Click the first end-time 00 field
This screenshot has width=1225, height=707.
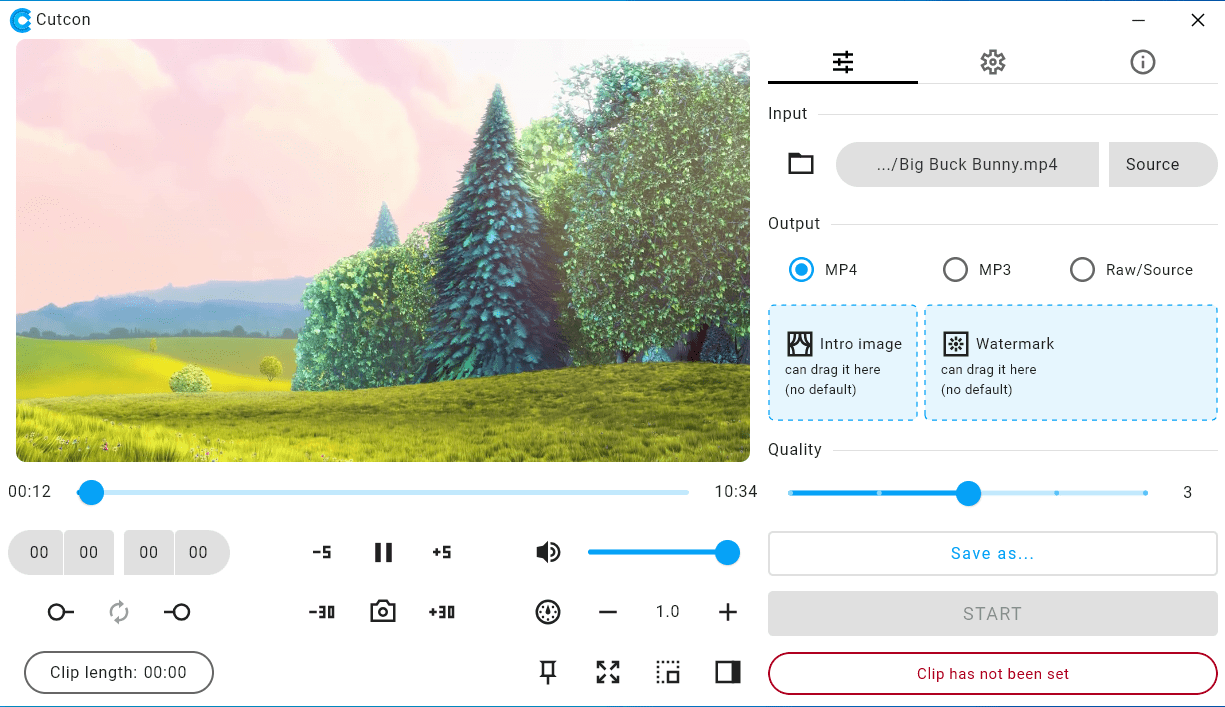[149, 552]
